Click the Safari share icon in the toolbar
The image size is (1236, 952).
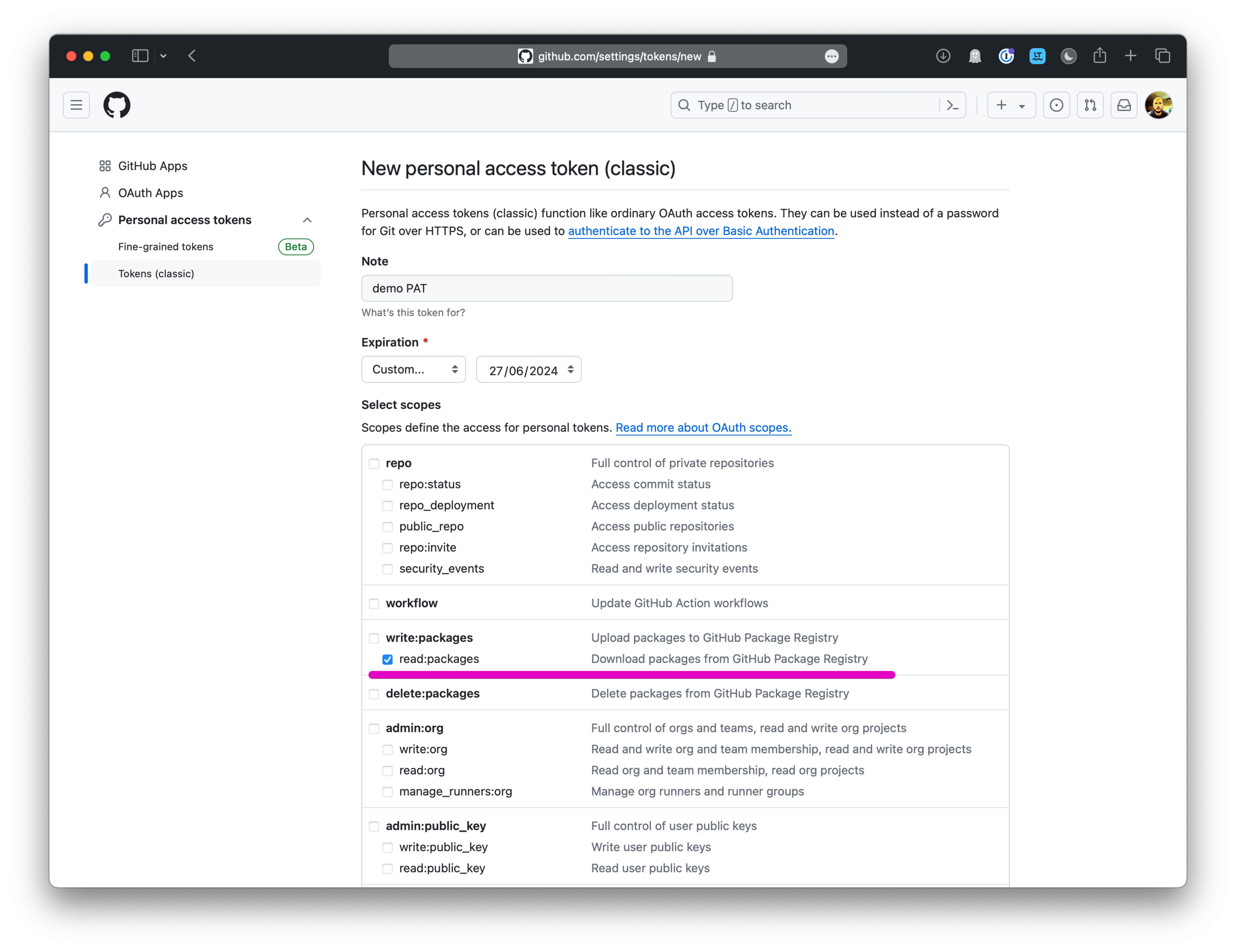[x=1100, y=55]
